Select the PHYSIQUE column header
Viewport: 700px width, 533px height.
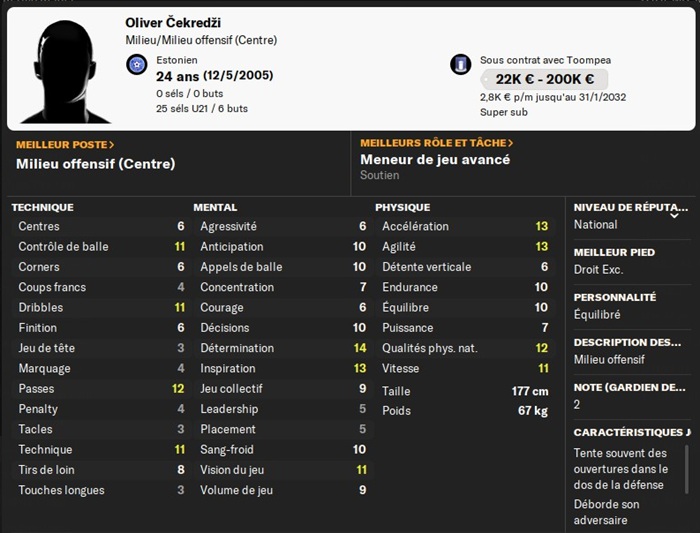click(402, 207)
